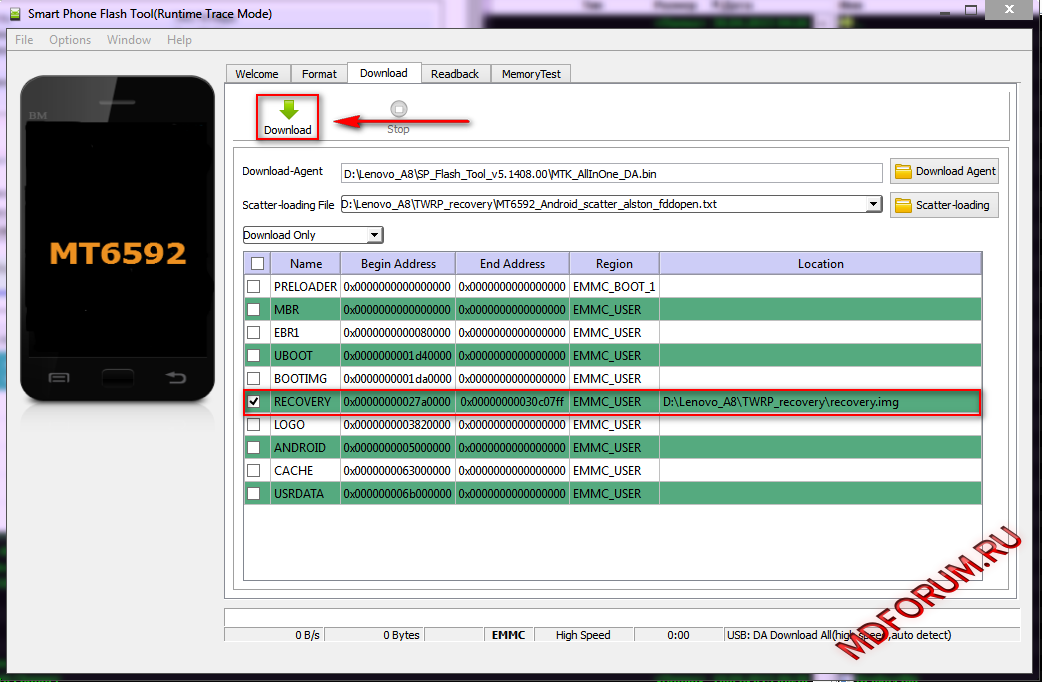Toggle the select-all checkbox in table header
Image resolution: width=1042 pixels, height=682 pixels.
[x=257, y=264]
